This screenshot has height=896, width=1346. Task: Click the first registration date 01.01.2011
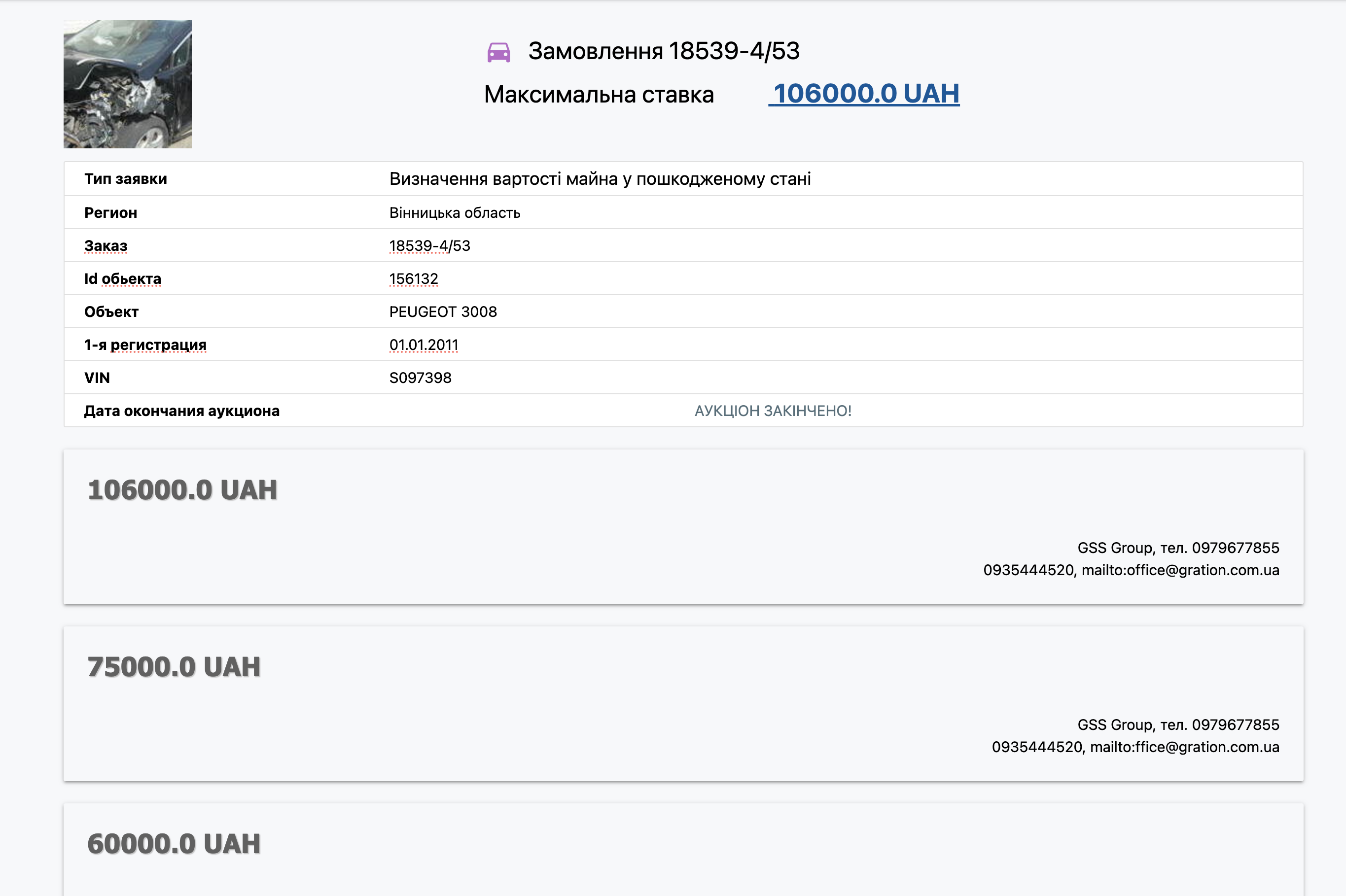[424, 345]
